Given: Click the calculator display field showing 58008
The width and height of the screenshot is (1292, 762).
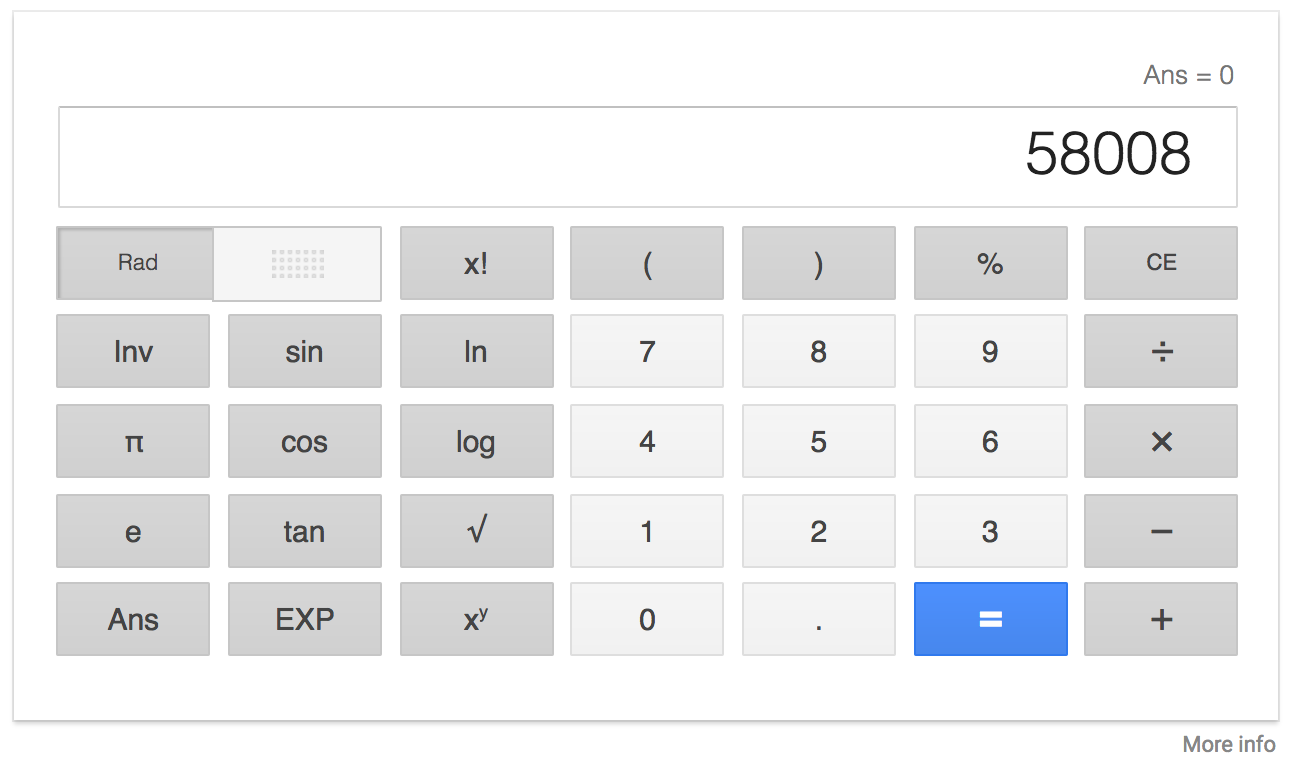Looking at the screenshot, I should tap(648, 157).
